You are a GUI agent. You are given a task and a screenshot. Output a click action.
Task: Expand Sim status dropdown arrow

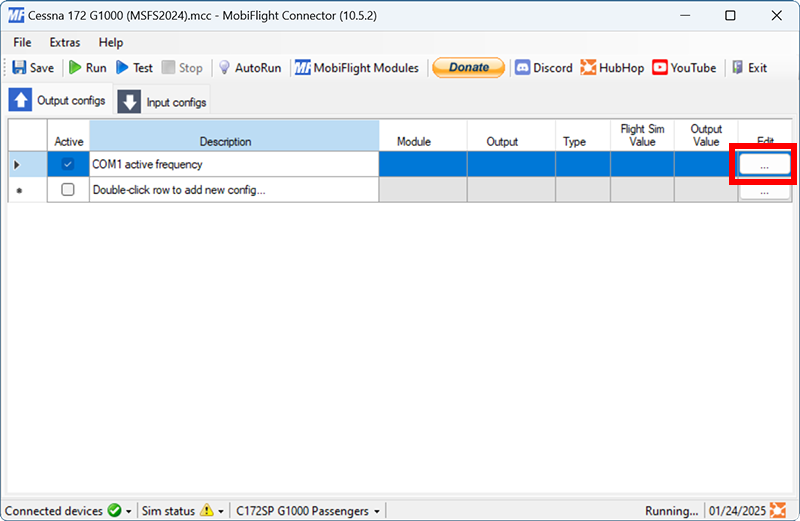point(221,511)
